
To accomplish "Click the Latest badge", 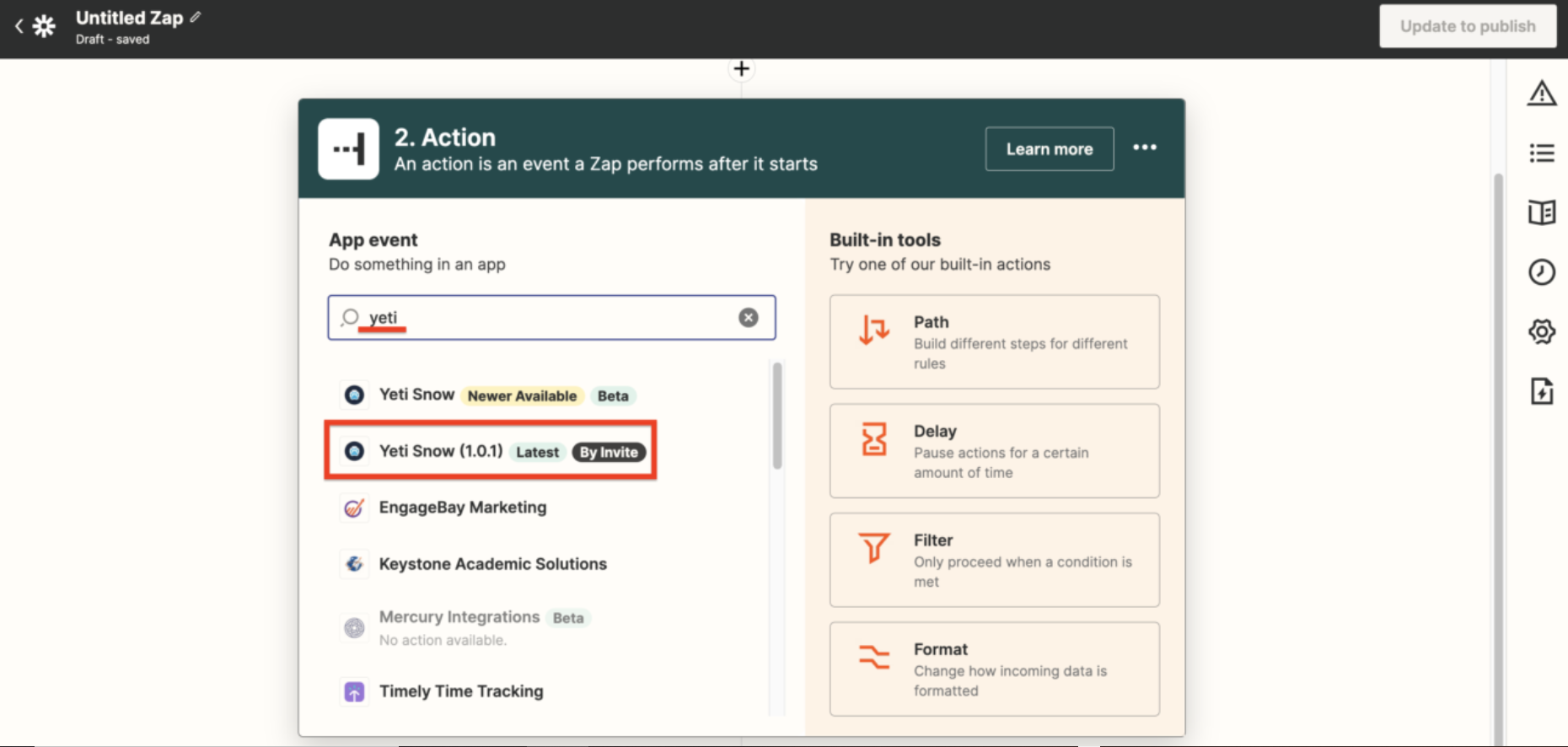I will [x=537, y=452].
